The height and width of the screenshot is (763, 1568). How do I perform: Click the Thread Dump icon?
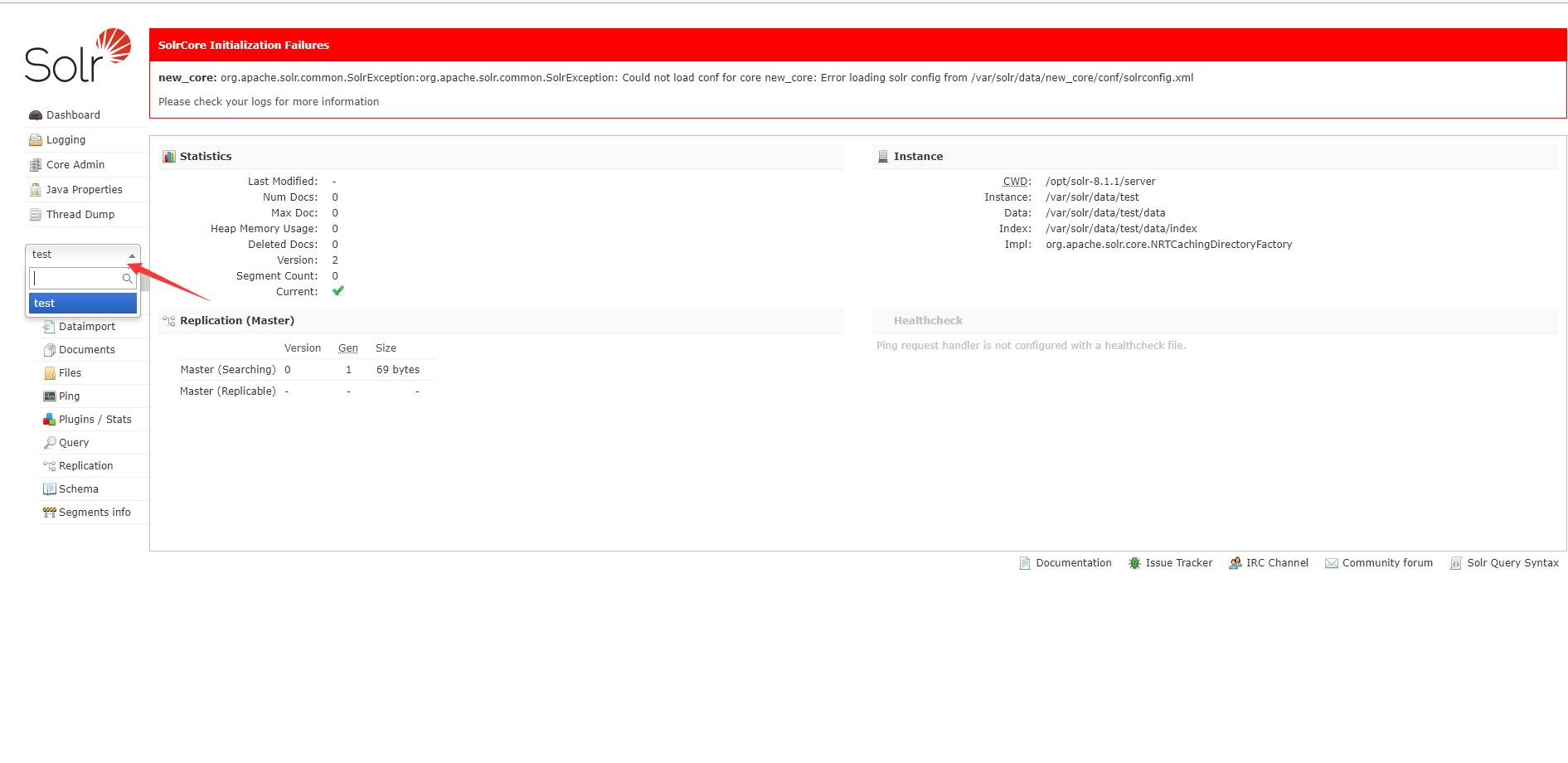[36, 215]
